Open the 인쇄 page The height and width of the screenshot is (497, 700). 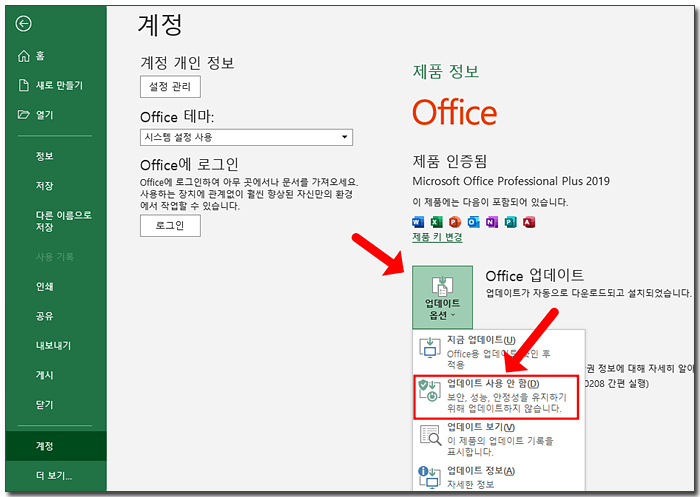(56, 287)
